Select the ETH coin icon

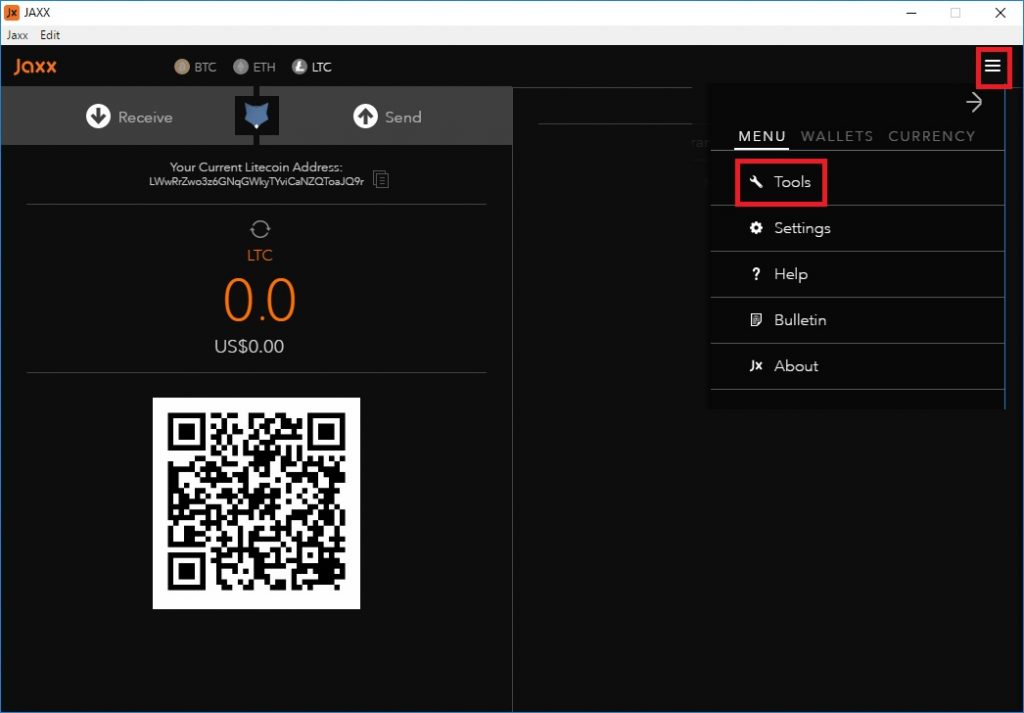241,67
